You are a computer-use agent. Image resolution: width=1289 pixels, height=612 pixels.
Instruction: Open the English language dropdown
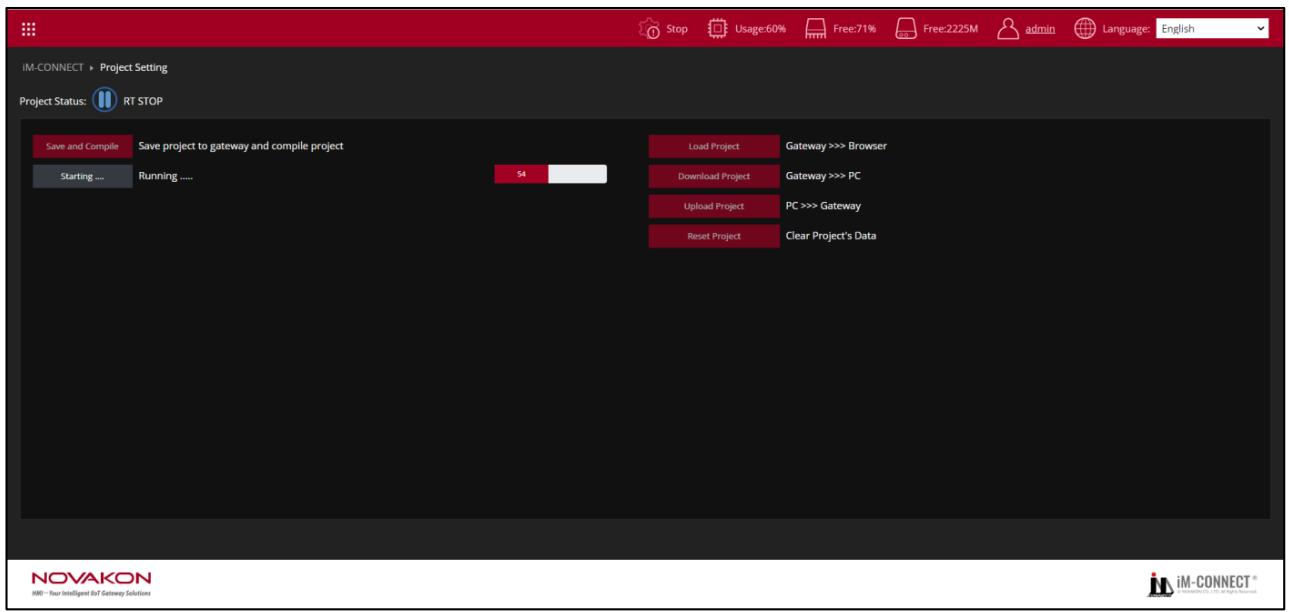coord(1212,29)
